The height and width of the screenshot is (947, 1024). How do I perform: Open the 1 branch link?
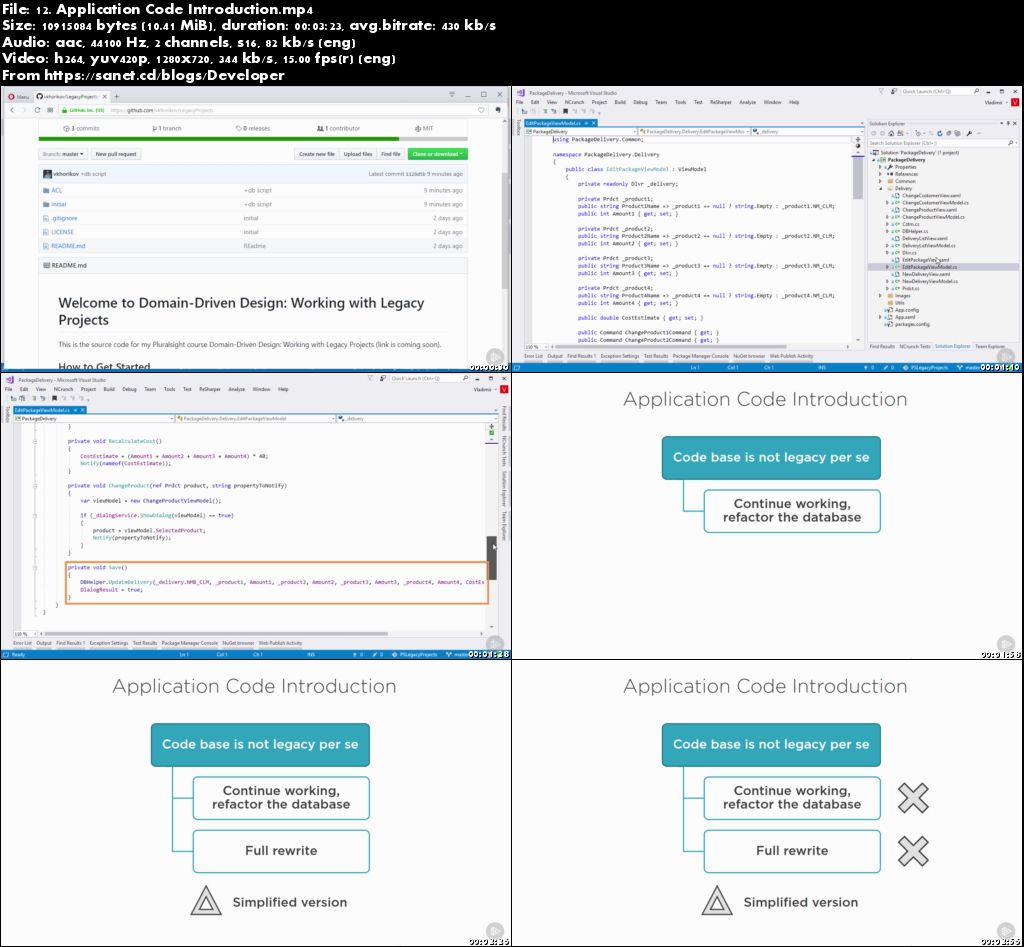(x=167, y=128)
